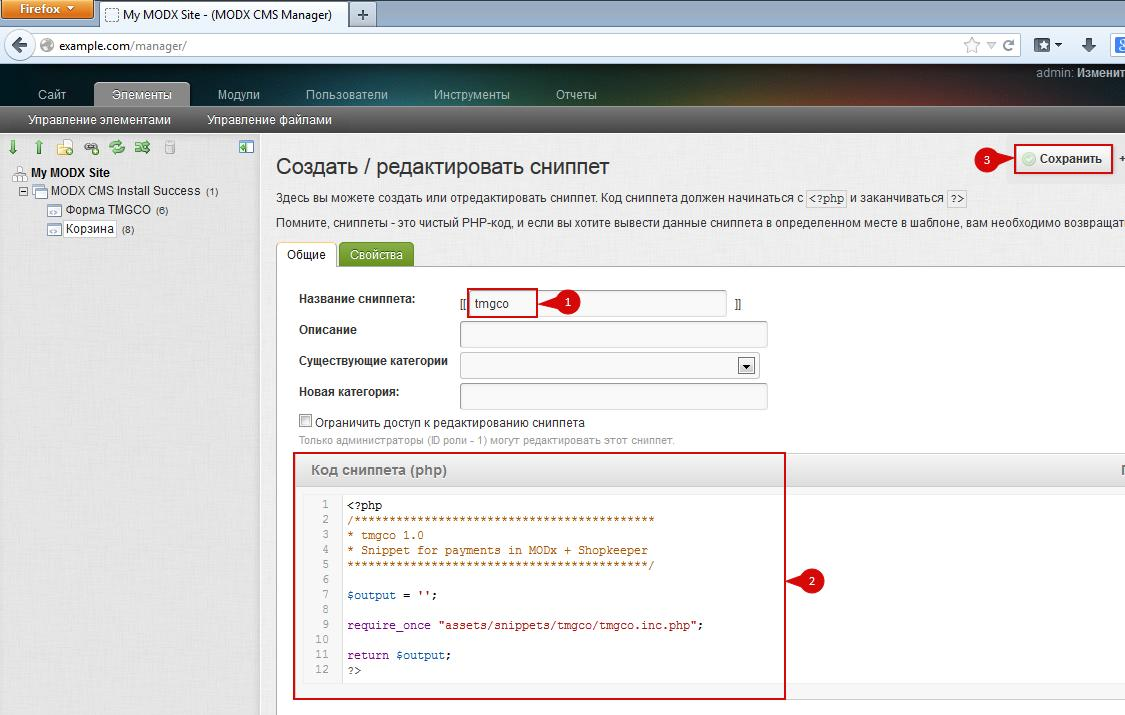Open Firefox downloads arrow icon
The width and height of the screenshot is (1125, 715).
(1089, 45)
